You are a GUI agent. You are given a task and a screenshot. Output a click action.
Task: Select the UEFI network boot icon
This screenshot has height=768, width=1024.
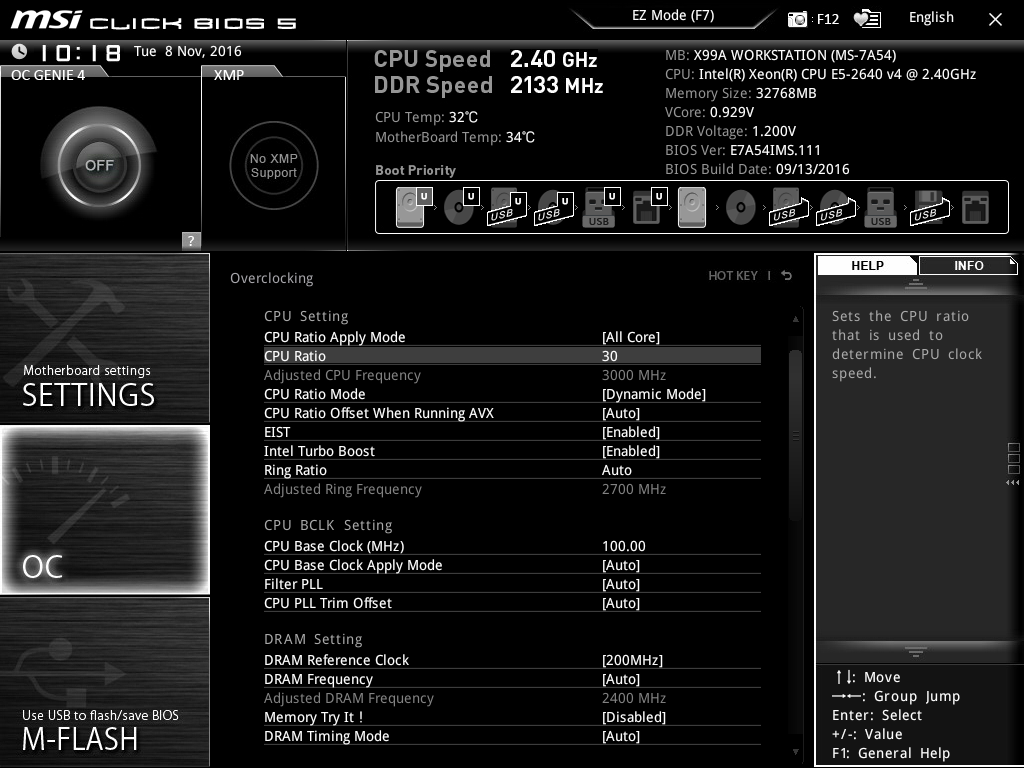648,207
